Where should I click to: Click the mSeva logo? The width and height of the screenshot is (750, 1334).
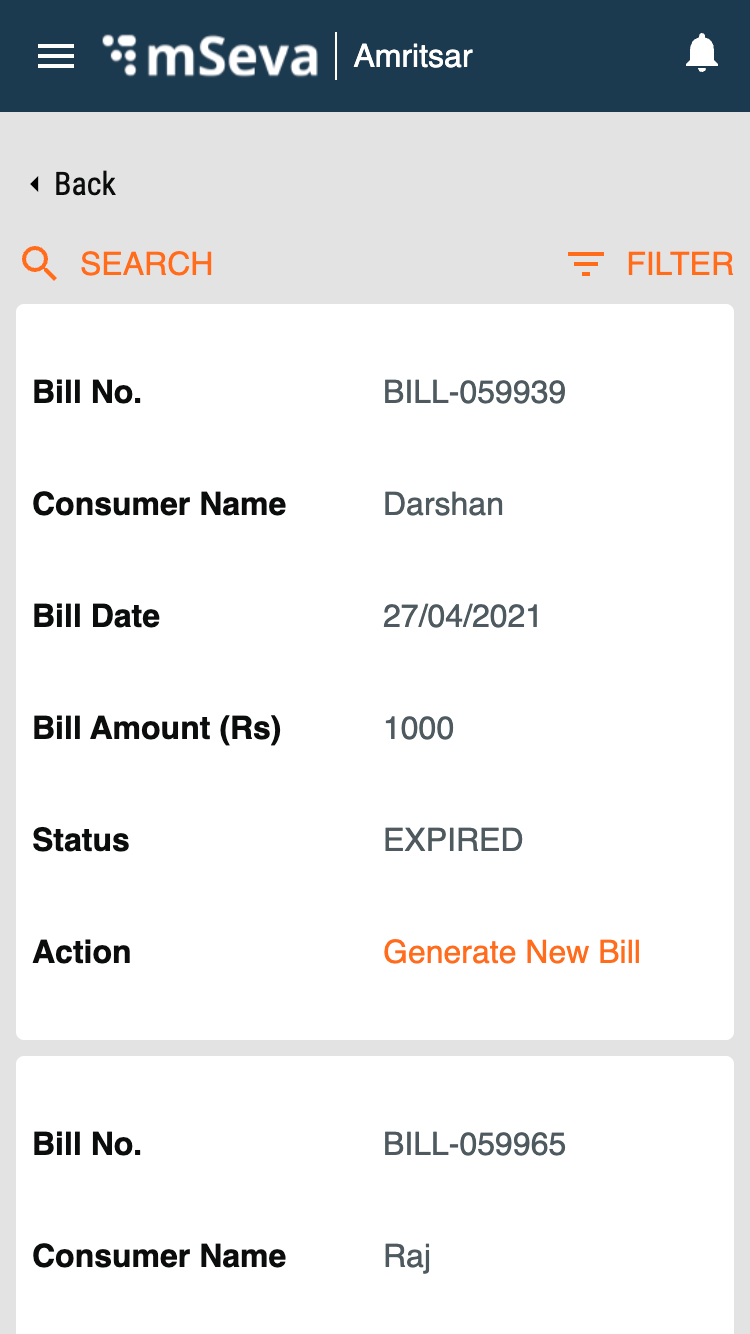tap(210, 56)
